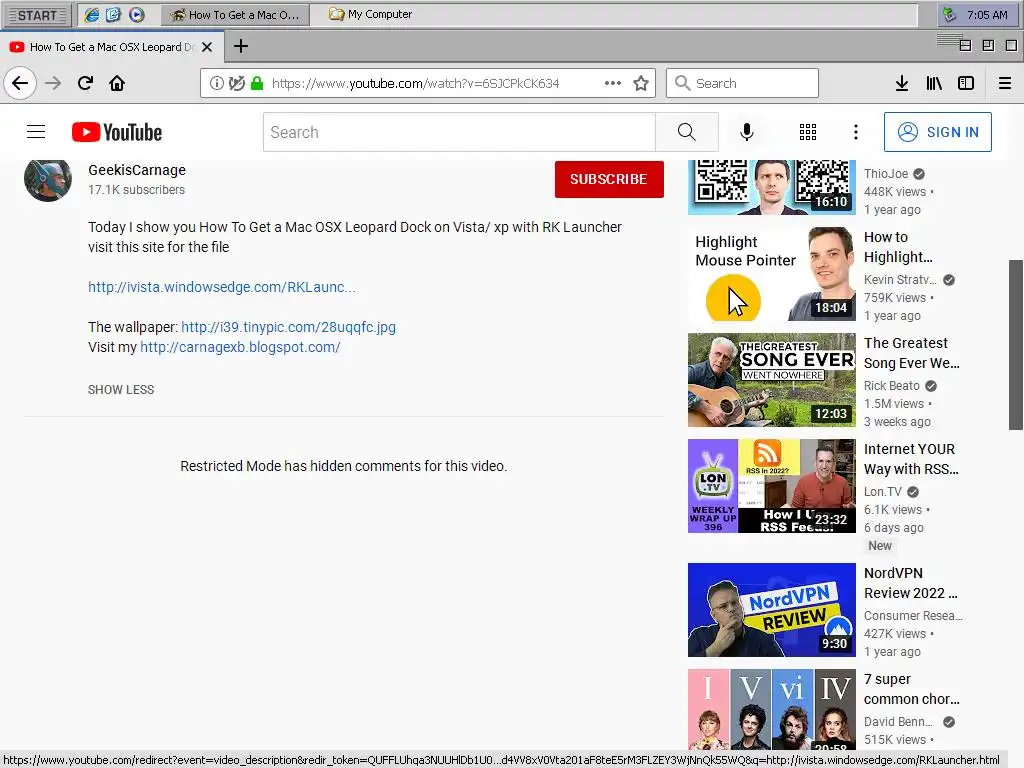Click the browser Forward arrow button
Viewport: 1024px width, 768px height.
pyautogui.click(x=53, y=83)
